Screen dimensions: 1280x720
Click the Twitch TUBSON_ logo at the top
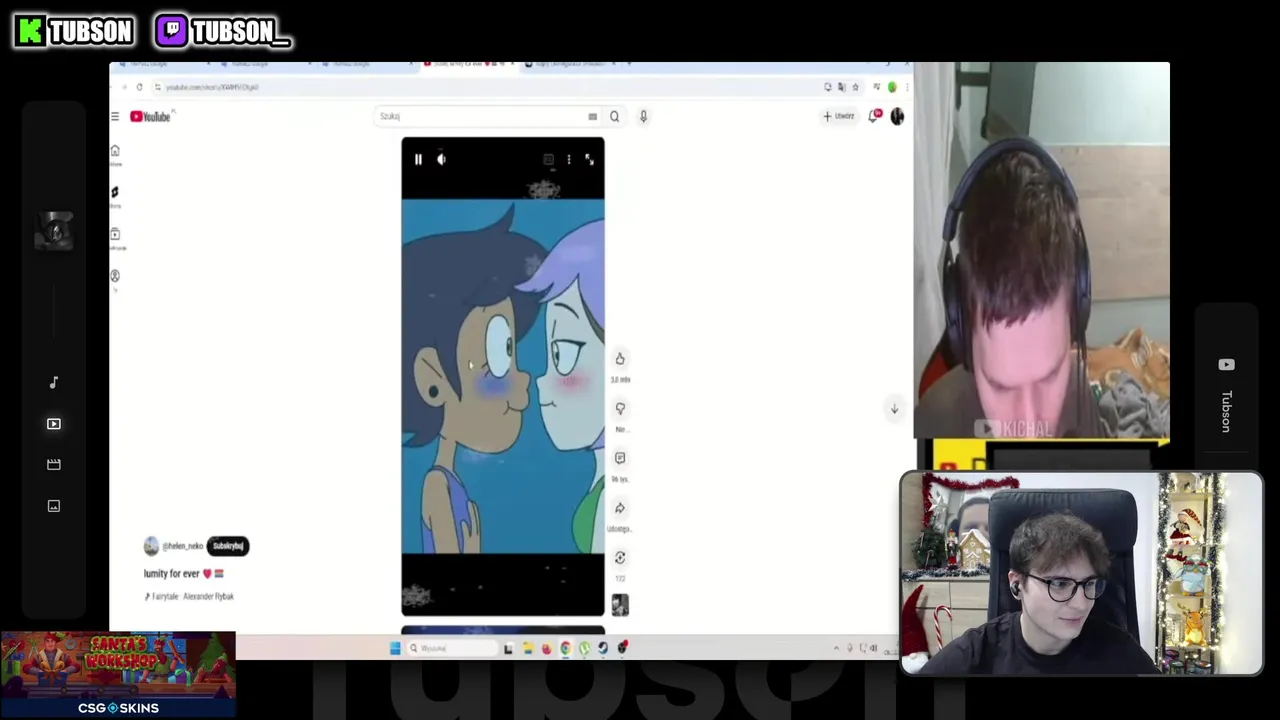223,32
